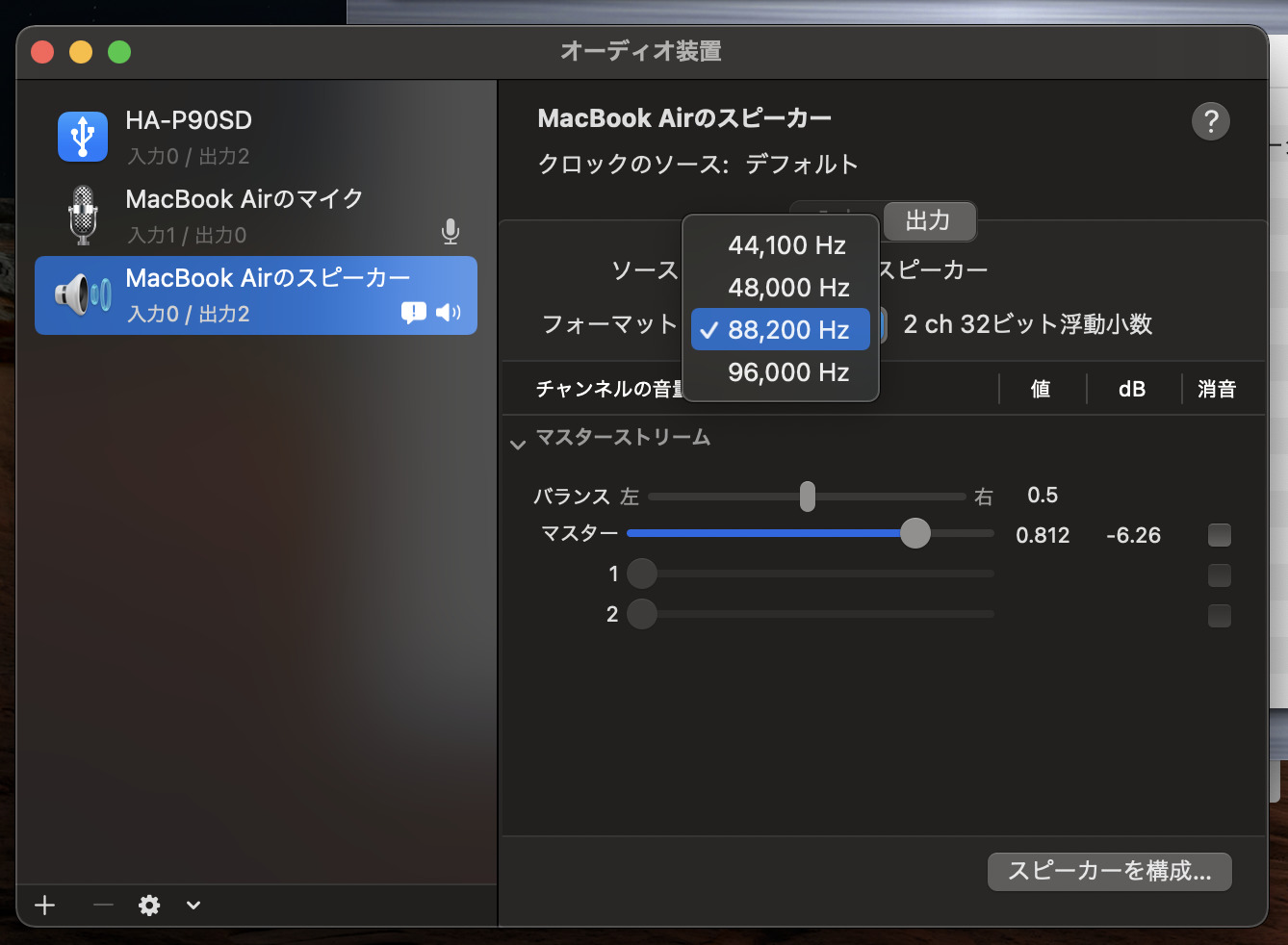
Task: Toggle mute checkbox for channel 1
Action: pos(1219,575)
